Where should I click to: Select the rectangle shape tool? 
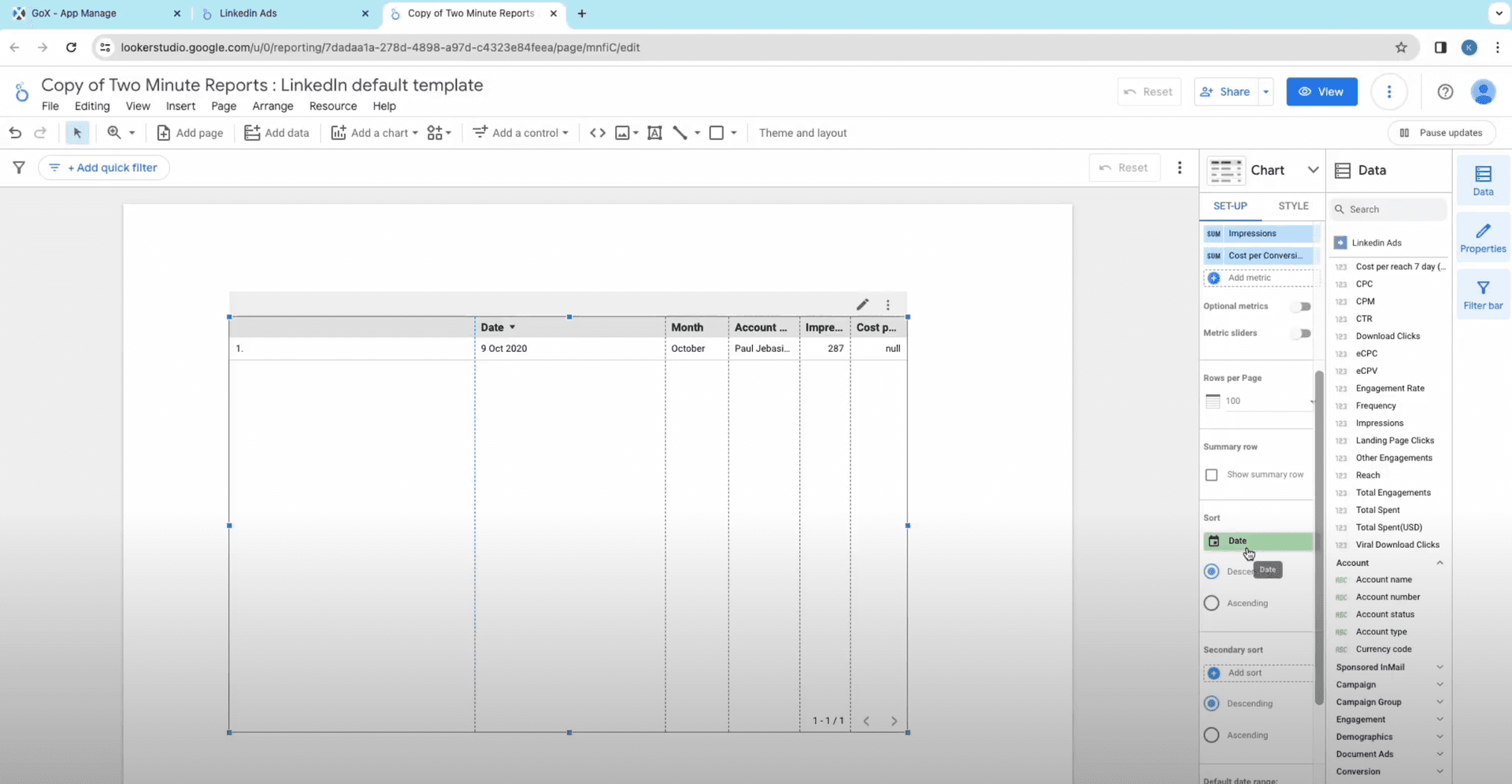(x=717, y=133)
